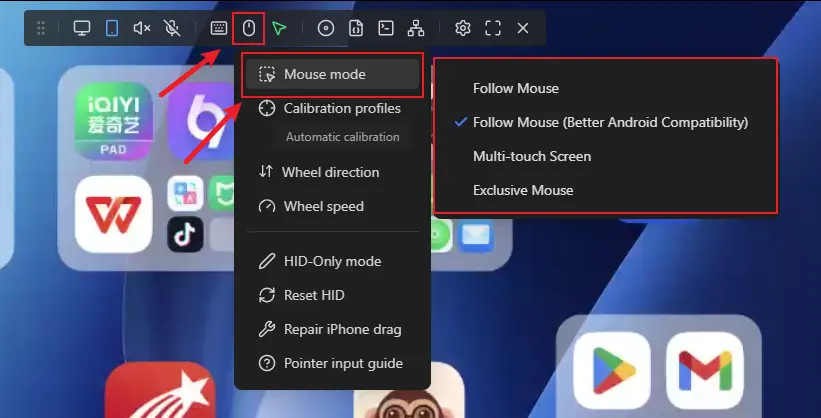Open the purple app icon beside iQIYI
Viewport: 821px width, 418px height.
pyautogui.click(x=202, y=121)
